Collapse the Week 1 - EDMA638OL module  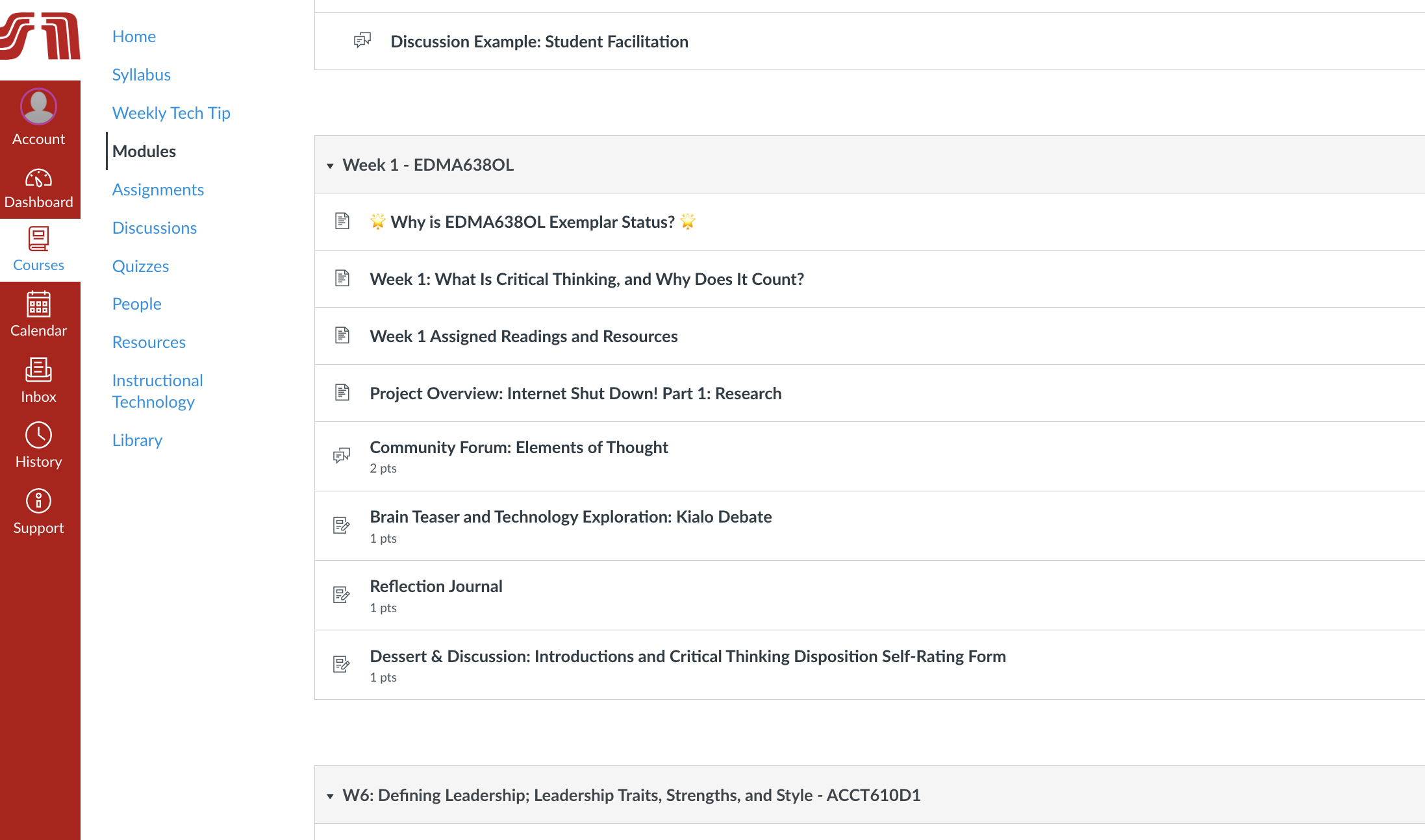(x=330, y=166)
